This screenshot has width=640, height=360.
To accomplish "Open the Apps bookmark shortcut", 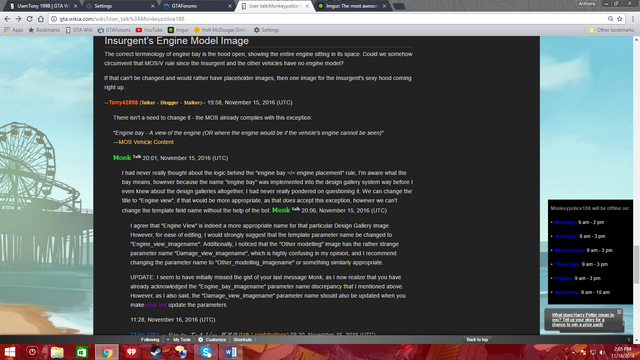I will [13, 30].
